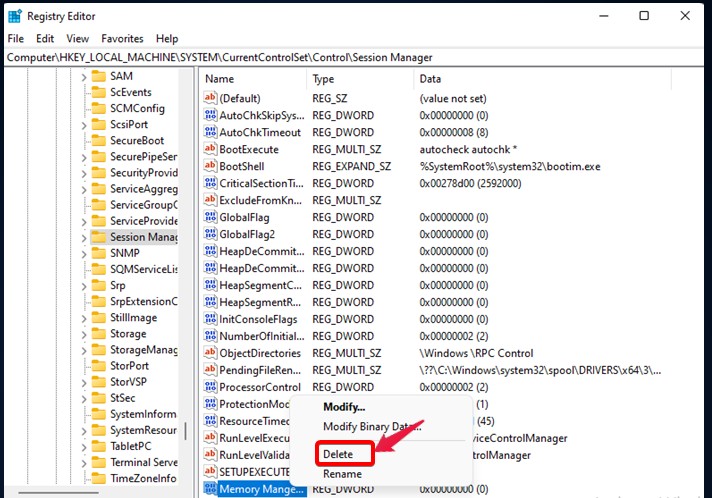Click the Storage folder icon in tree
The width and height of the screenshot is (712, 498).
pyautogui.click(x=98, y=334)
